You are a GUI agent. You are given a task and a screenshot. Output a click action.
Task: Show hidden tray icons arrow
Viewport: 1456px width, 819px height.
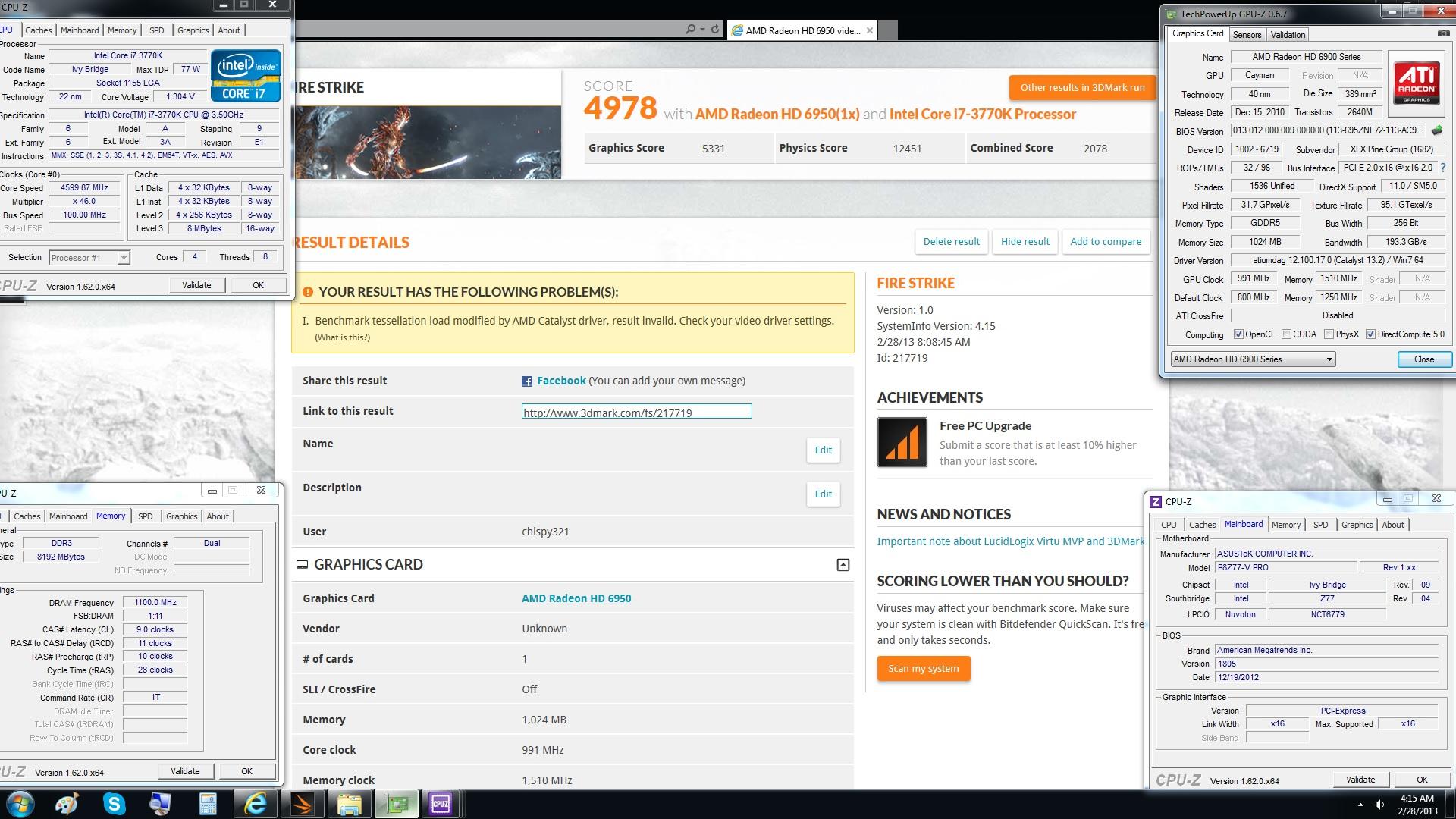(x=1360, y=805)
